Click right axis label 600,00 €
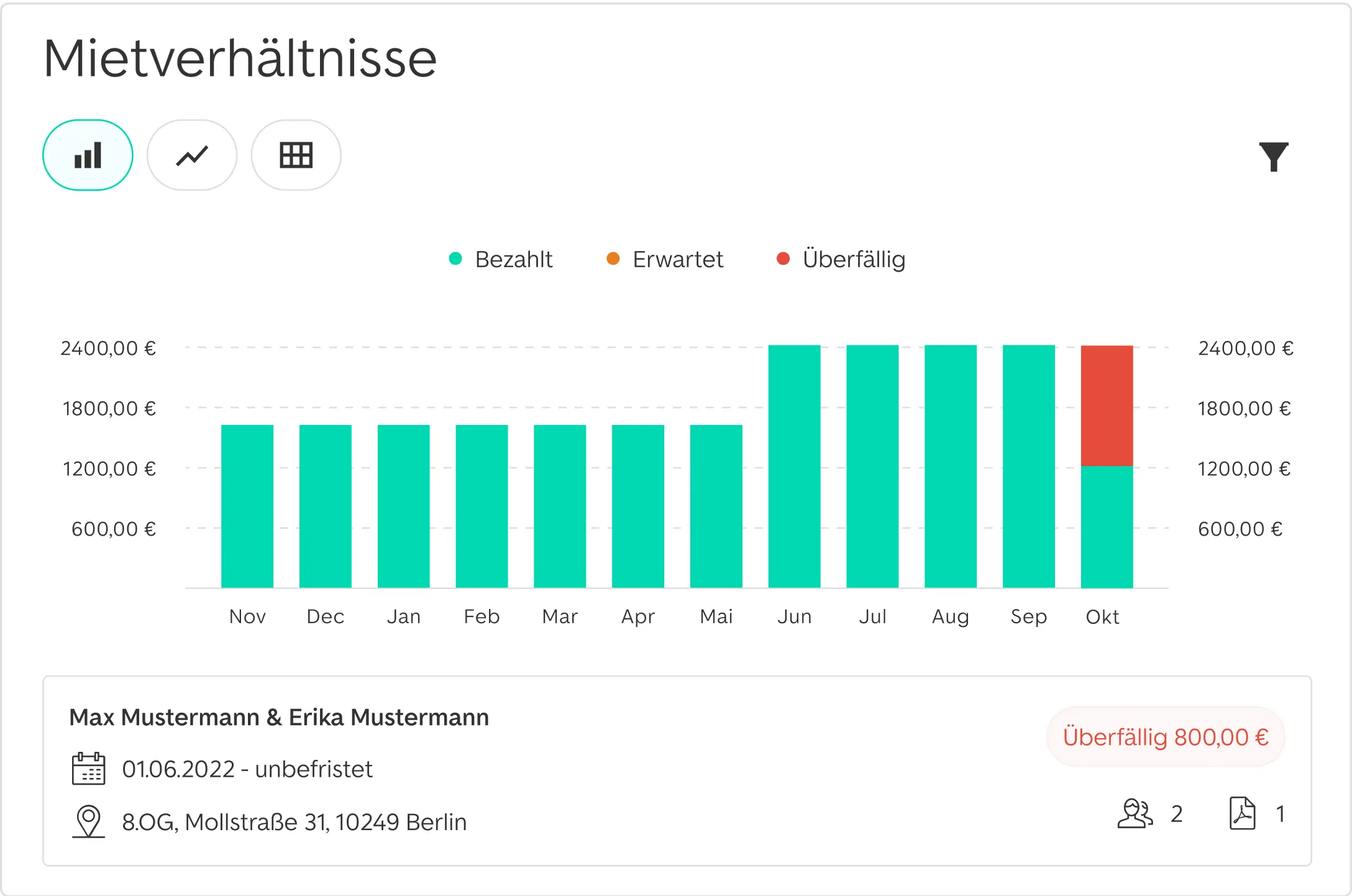The image size is (1352, 896). pos(1240,529)
